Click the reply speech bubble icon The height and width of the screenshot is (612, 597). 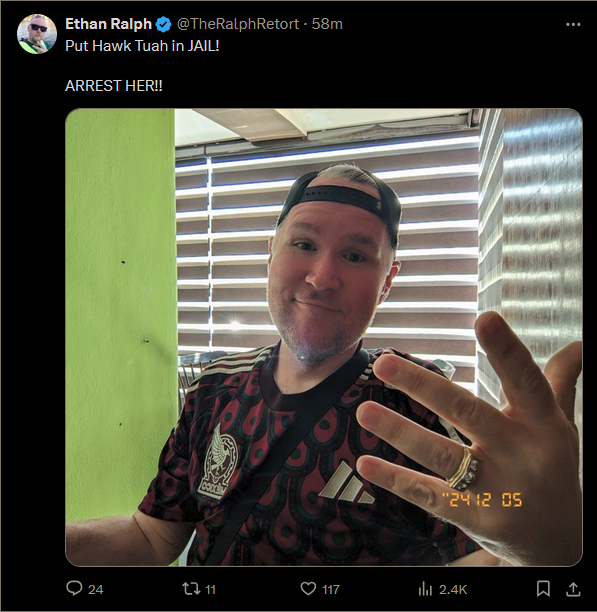tap(74, 588)
